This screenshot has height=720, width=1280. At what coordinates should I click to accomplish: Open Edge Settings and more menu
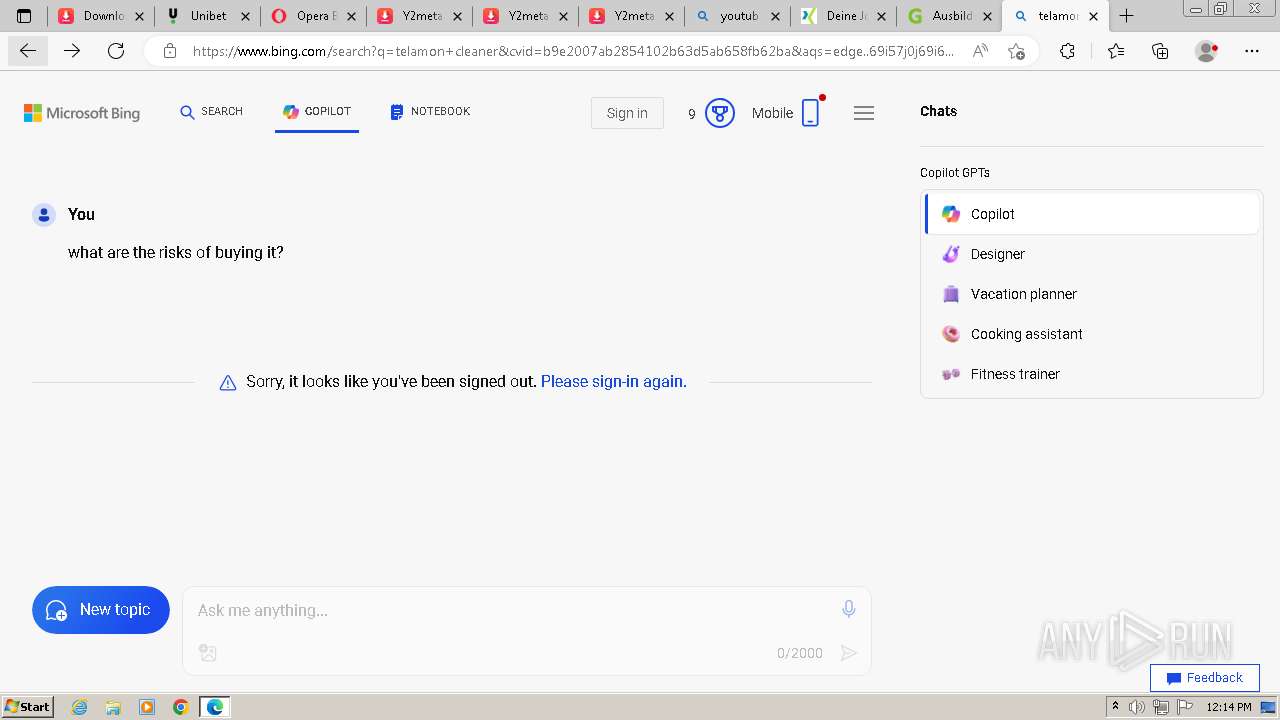coord(1252,52)
